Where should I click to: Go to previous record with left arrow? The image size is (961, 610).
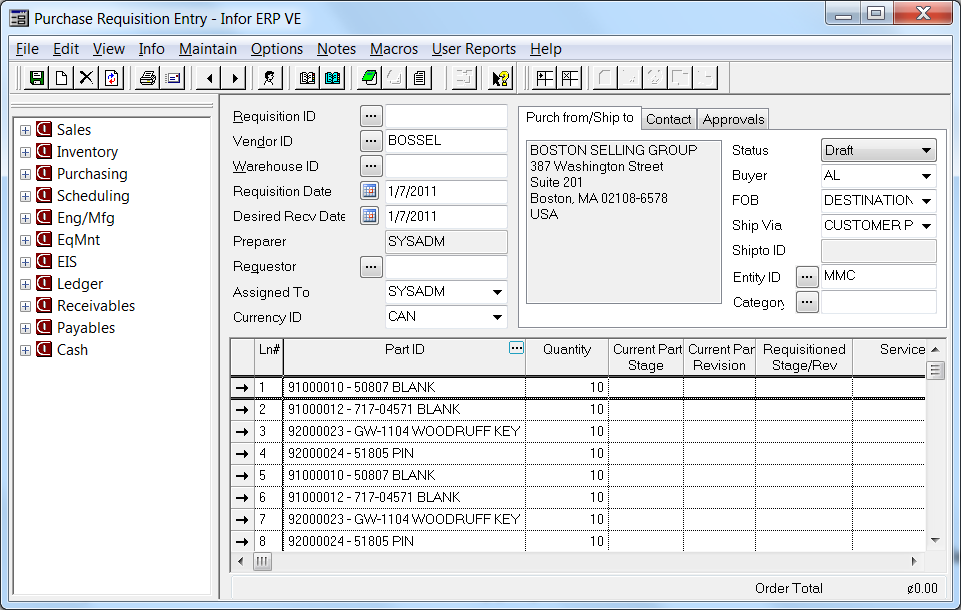click(x=210, y=78)
